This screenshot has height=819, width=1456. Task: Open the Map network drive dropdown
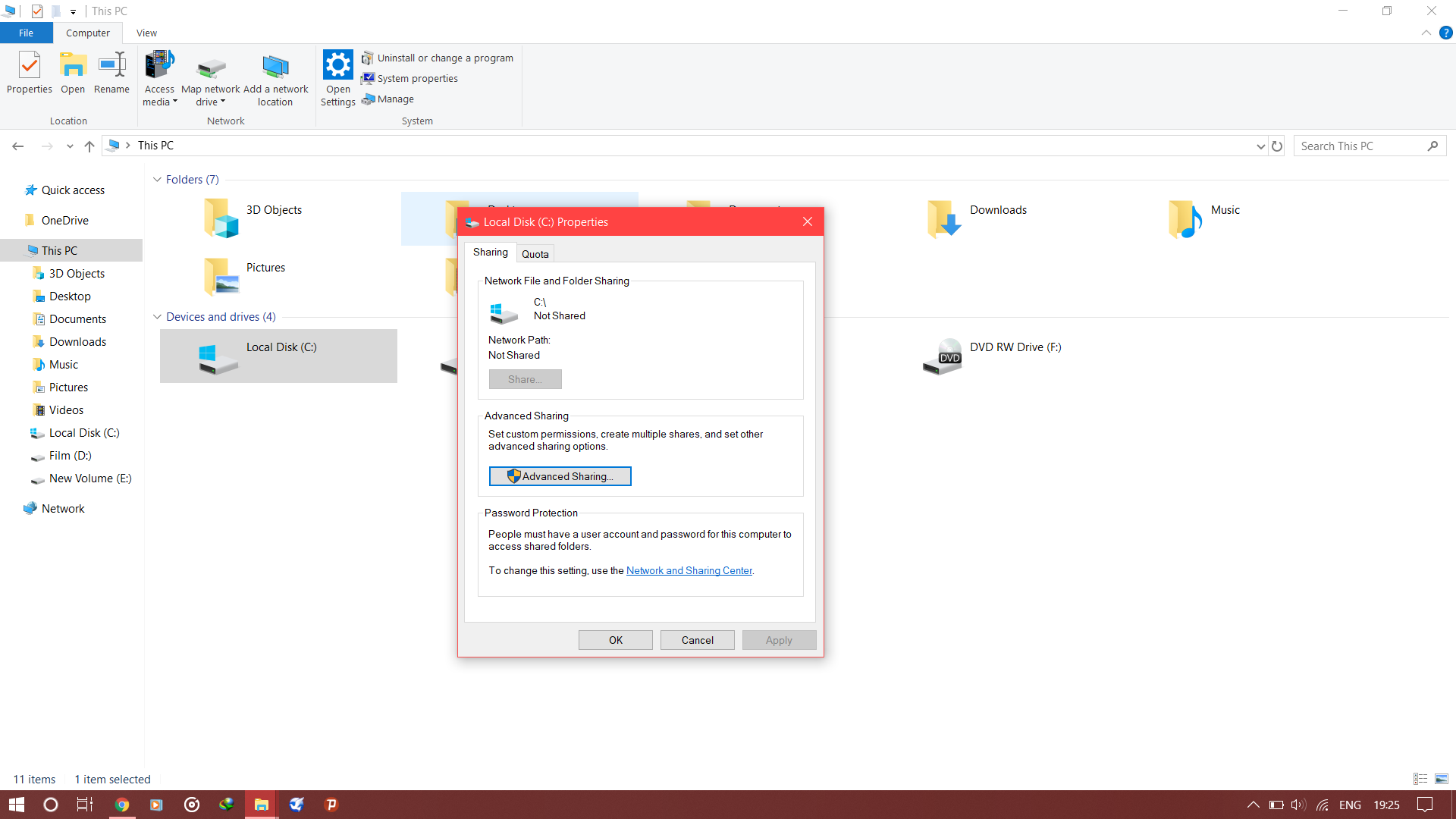(x=211, y=79)
